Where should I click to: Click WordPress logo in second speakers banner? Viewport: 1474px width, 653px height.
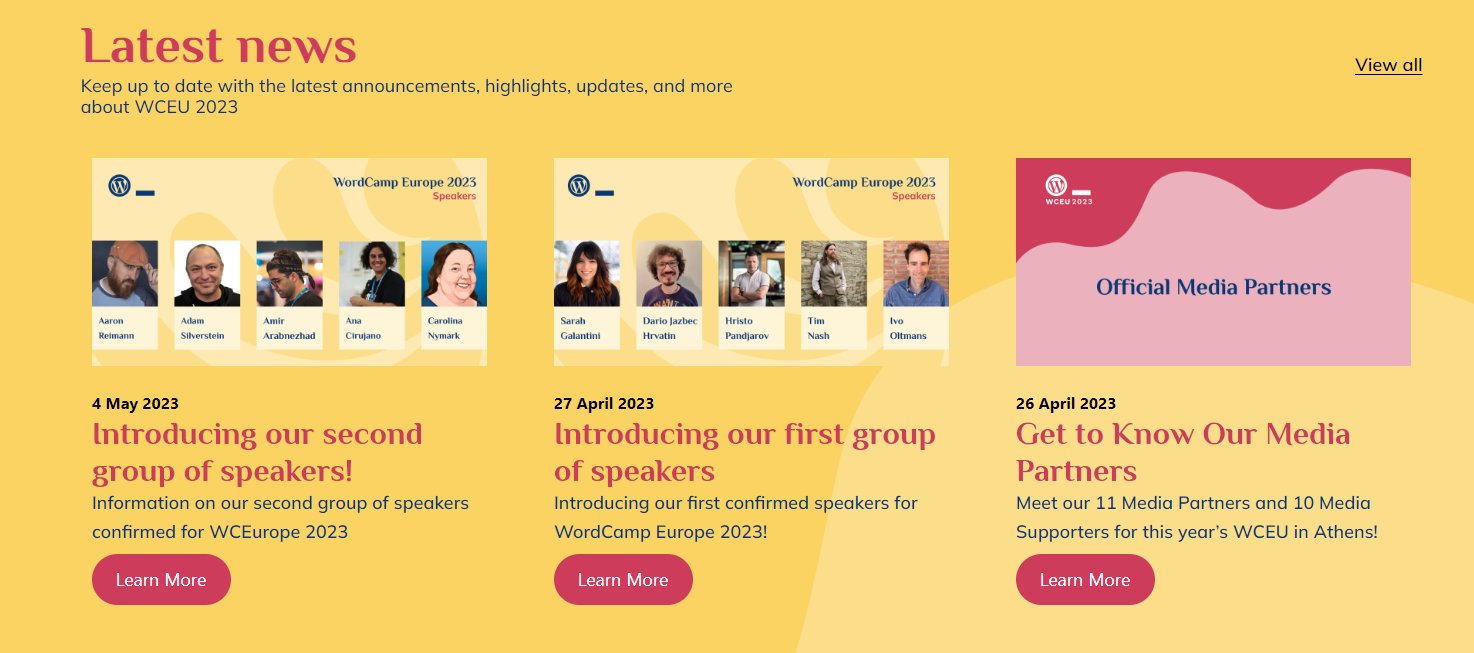579,185
